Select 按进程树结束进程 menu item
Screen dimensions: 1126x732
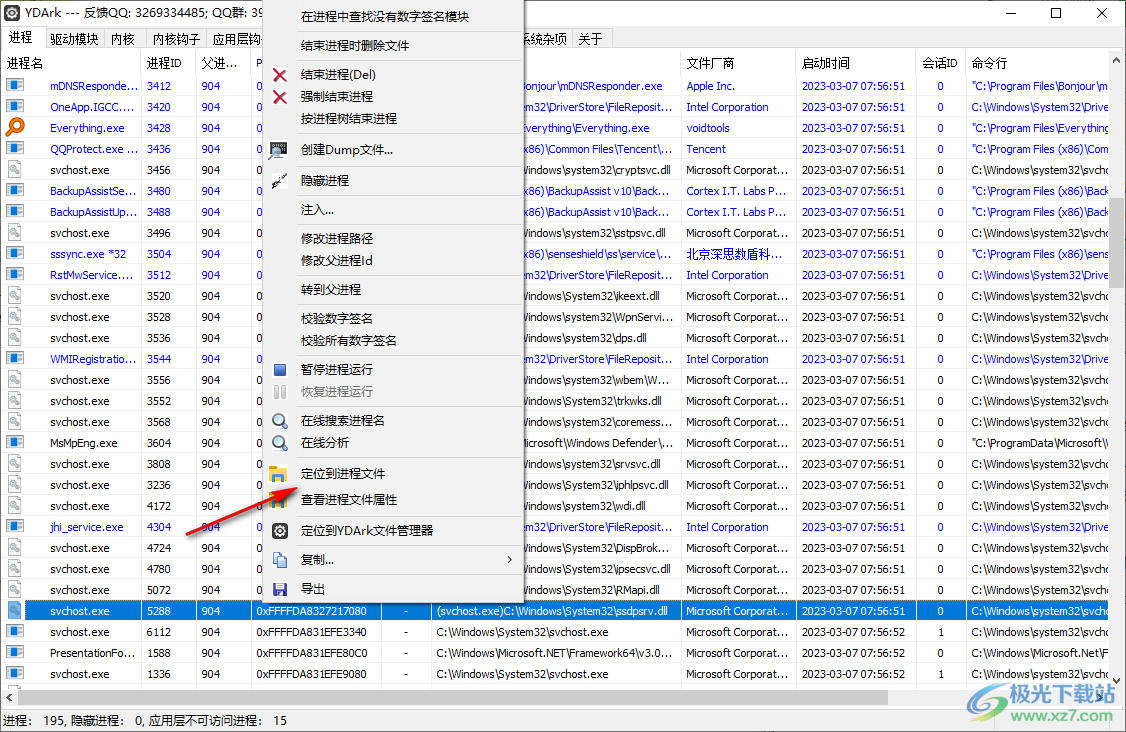click(349, 119)
